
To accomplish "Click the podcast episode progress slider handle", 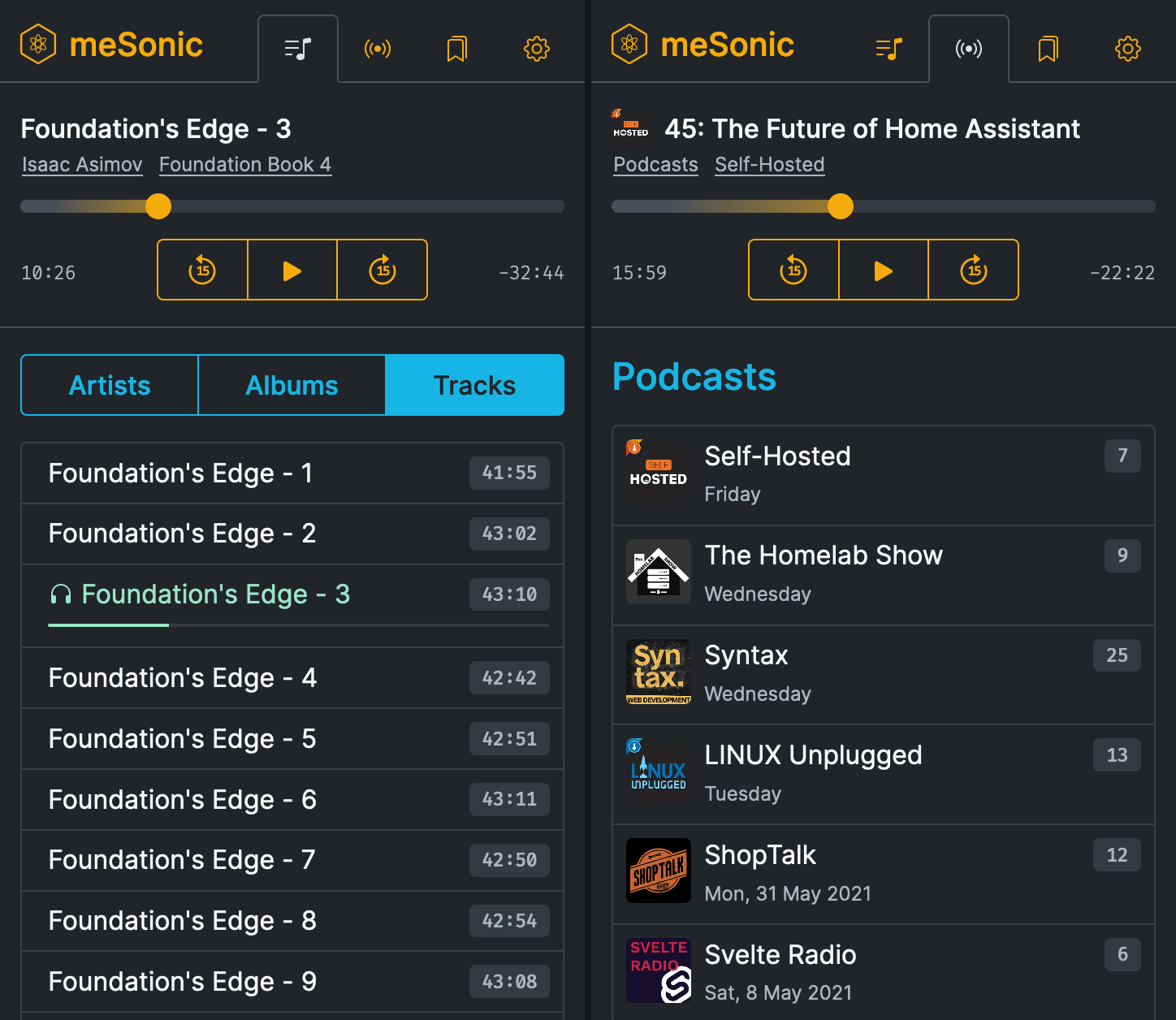I will click(x=841, y=206).
